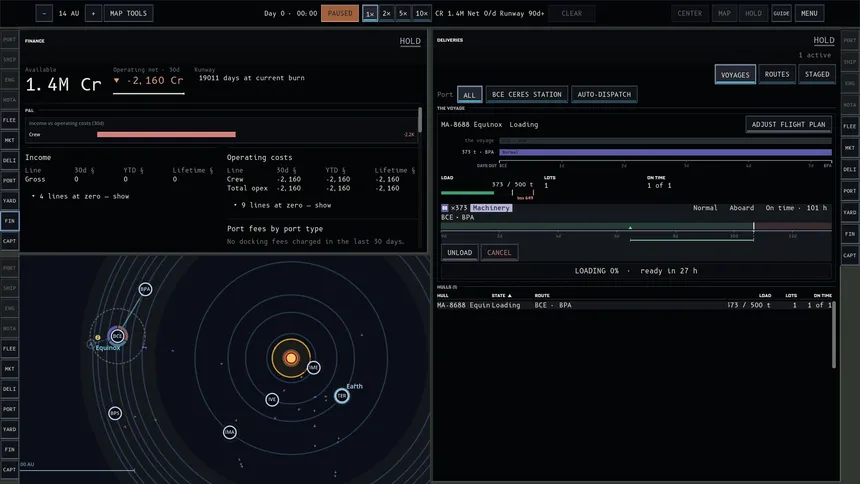
Task: Show the 4 zero income lines
Action: pos(83,196)
